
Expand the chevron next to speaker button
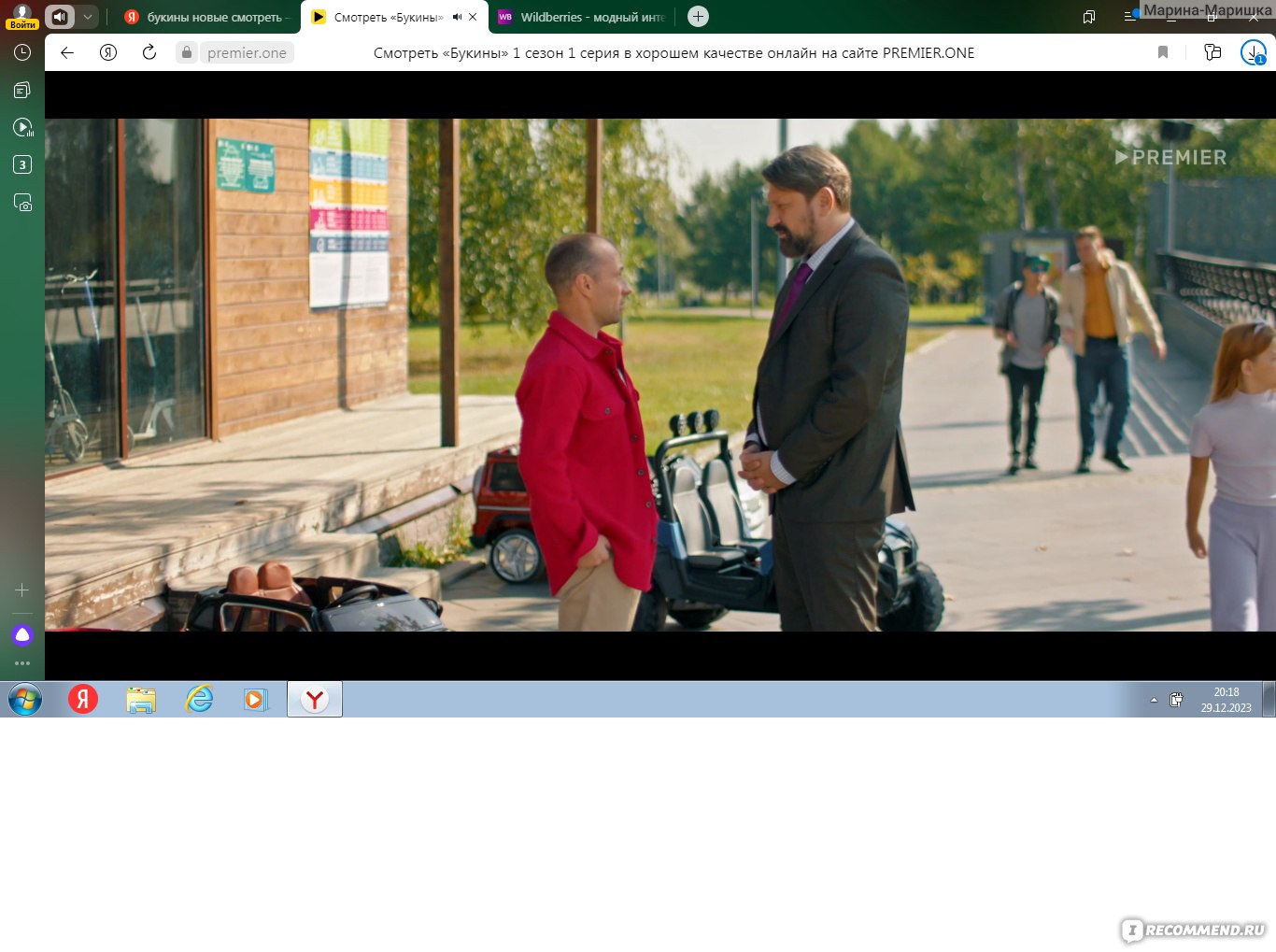87,17
